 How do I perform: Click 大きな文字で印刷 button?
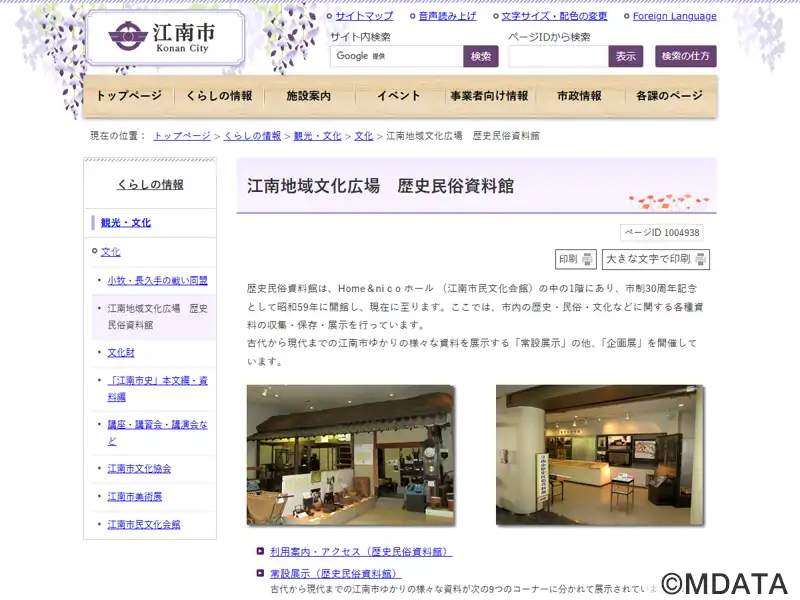click(x=656, y=259)
